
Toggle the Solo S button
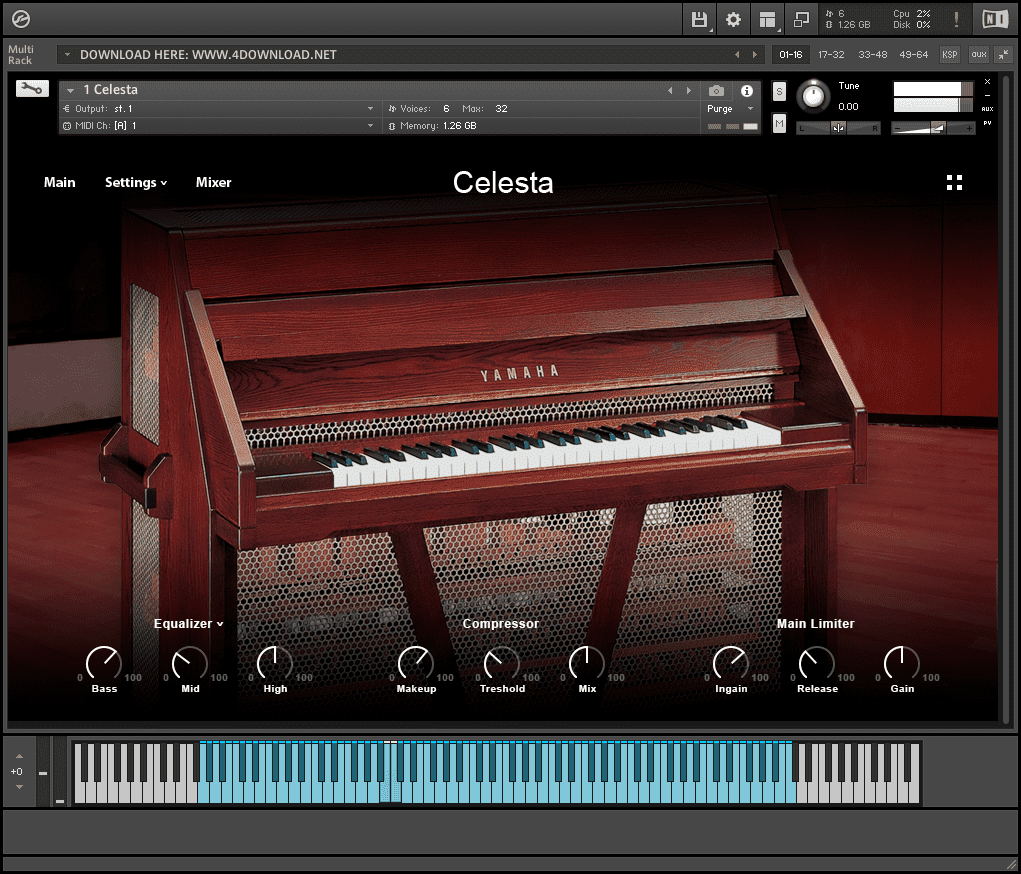[779, 92]
